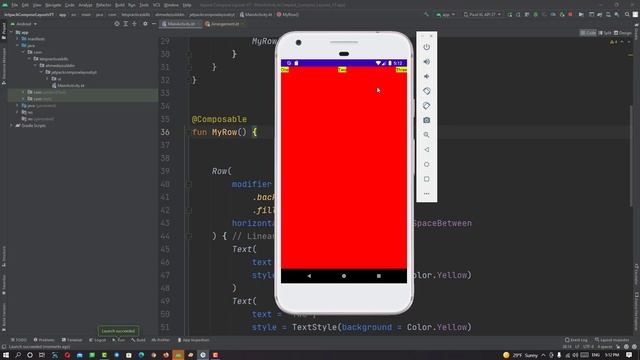Click the Project panel settings gear icon
This screenshot has width=640, height=360.
(145, 24)
